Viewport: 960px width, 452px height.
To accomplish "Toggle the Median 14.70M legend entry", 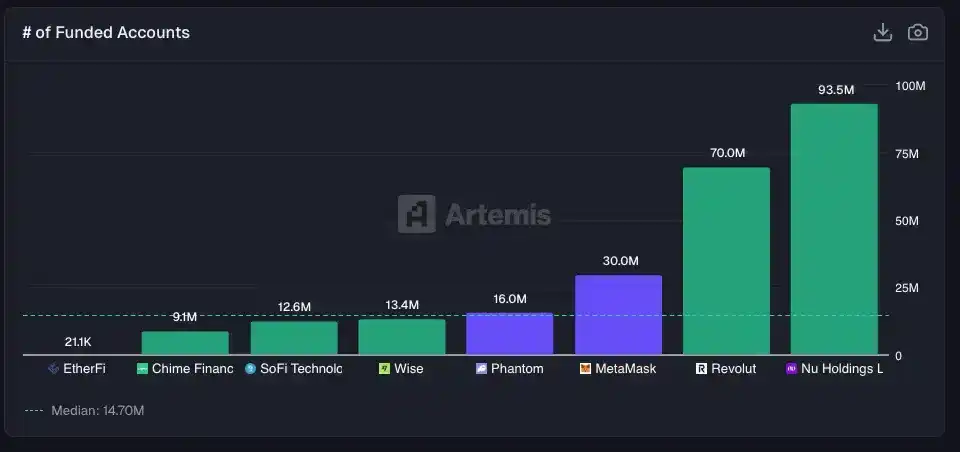I will 86,410.
